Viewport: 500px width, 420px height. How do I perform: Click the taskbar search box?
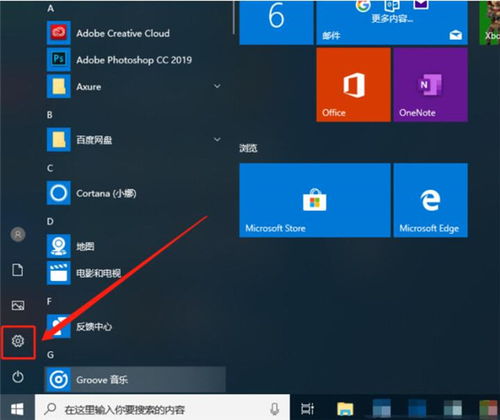pos(162,408)
